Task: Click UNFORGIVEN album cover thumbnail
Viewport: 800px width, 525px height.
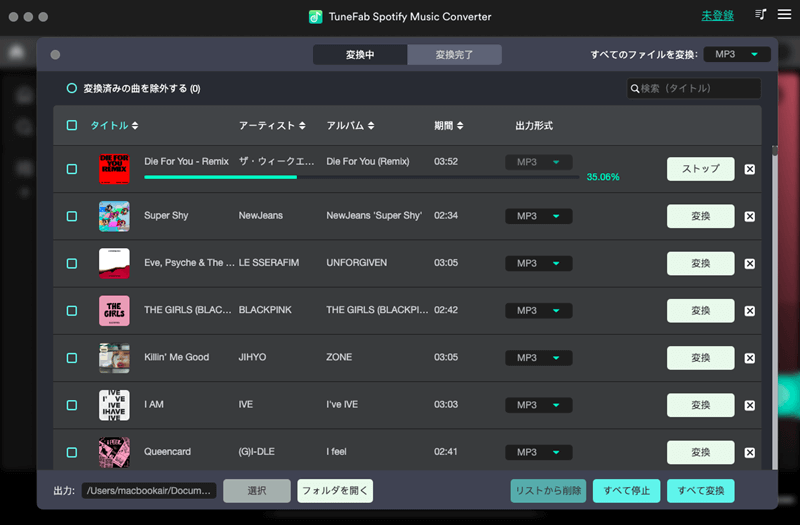Action: coord(114,263)
